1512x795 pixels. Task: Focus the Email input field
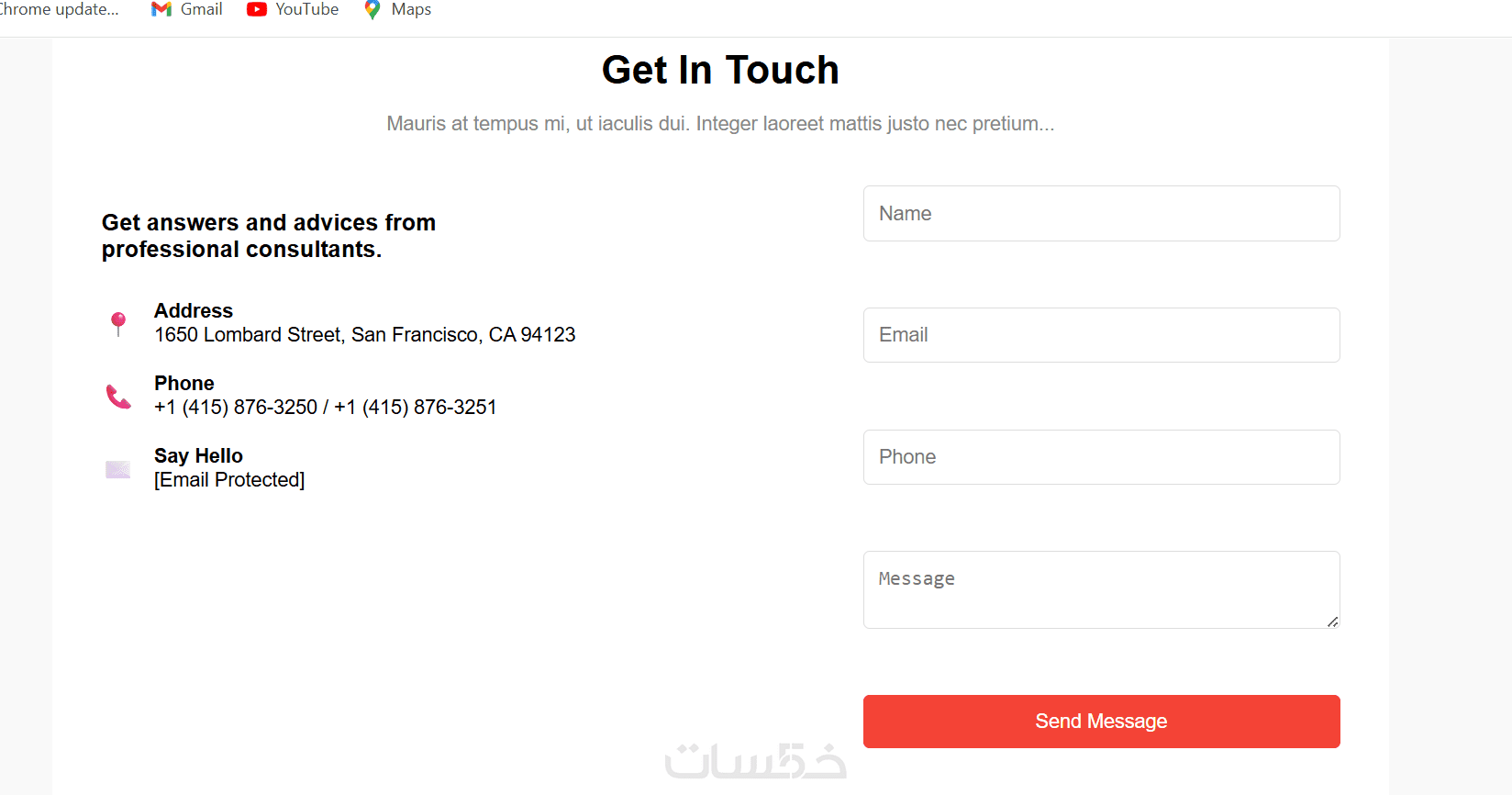[1101, 335]
